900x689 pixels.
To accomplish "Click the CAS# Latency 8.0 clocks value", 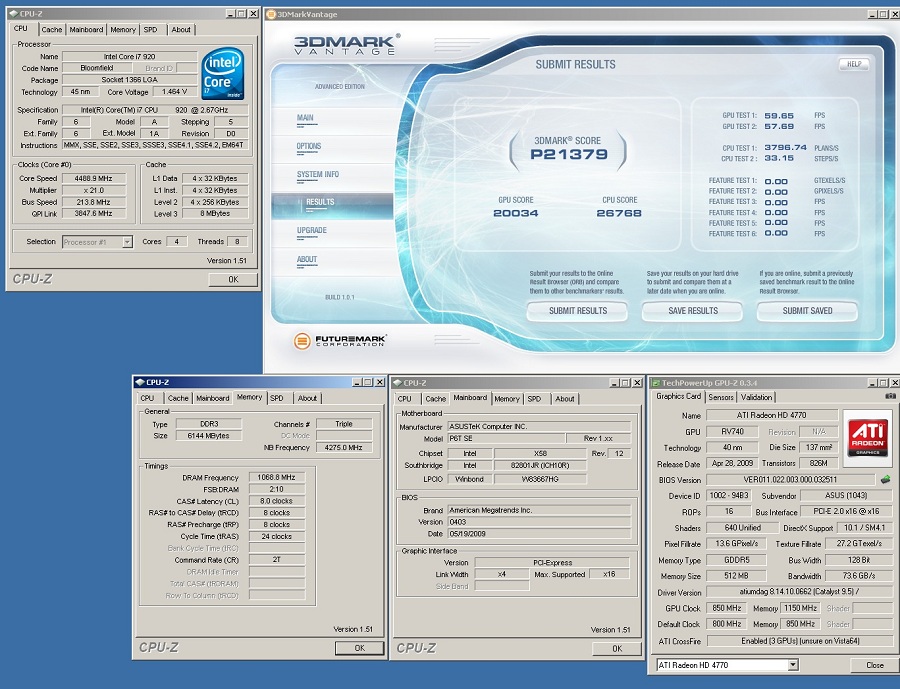I will pyautogui.click(x=277, y=501).
